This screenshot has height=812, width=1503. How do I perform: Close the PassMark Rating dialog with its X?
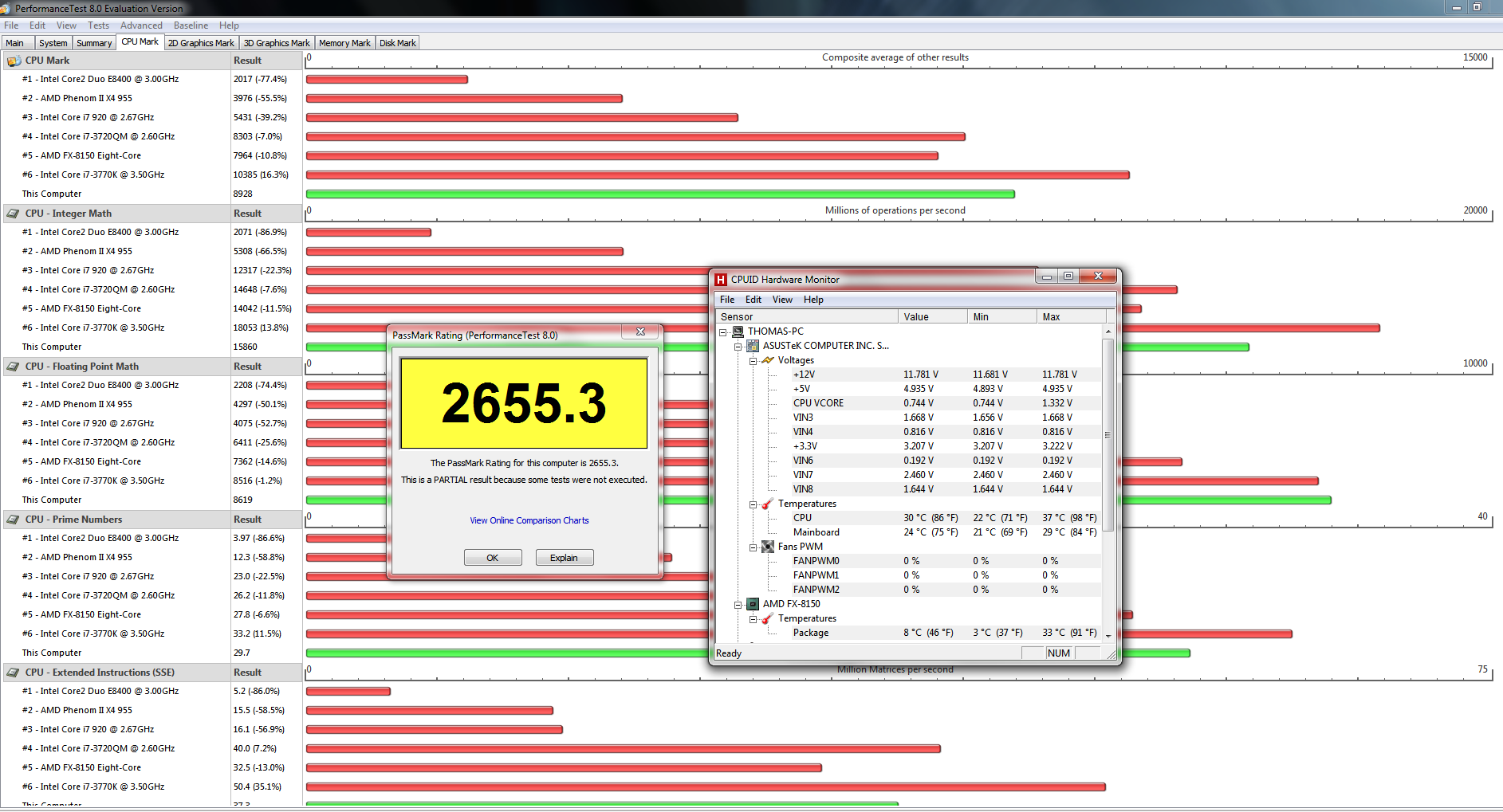(x=640, y=331)
